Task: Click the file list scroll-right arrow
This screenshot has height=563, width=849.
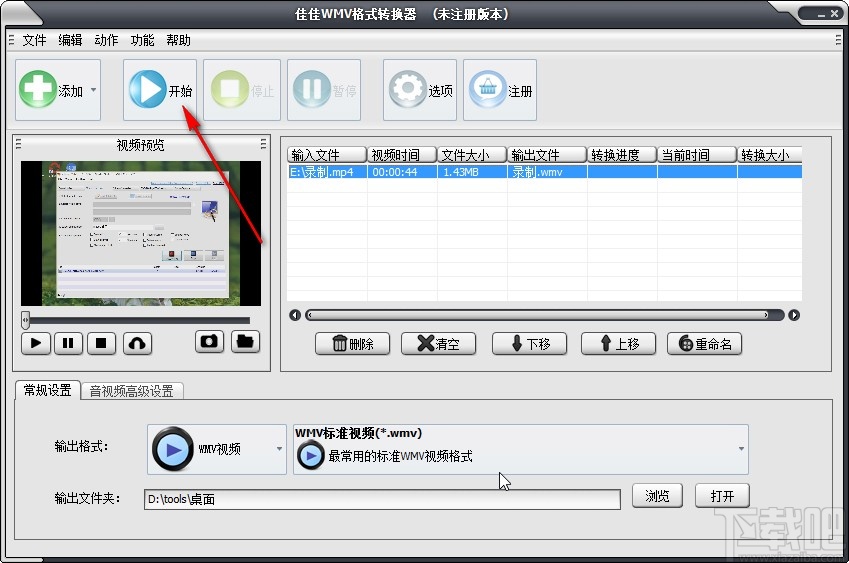Action: (x=794, y=315)
